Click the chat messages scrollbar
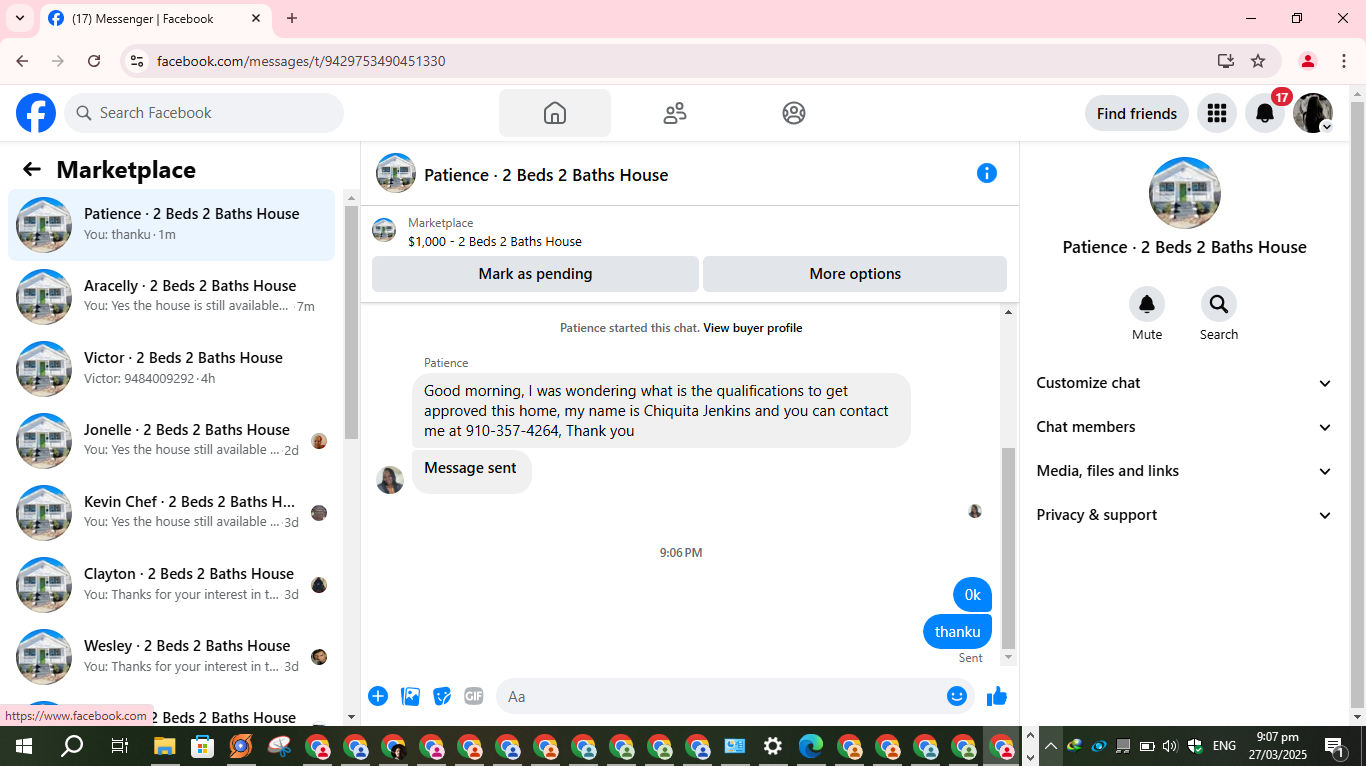The height and width of the screenshot is (766, 1366). (x=1008, y=546)
